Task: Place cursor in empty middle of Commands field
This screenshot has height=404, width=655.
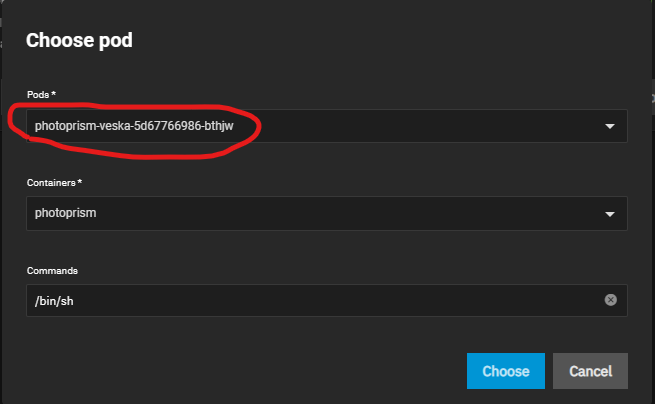Action: pyautogui.click(x=334, y=300)
